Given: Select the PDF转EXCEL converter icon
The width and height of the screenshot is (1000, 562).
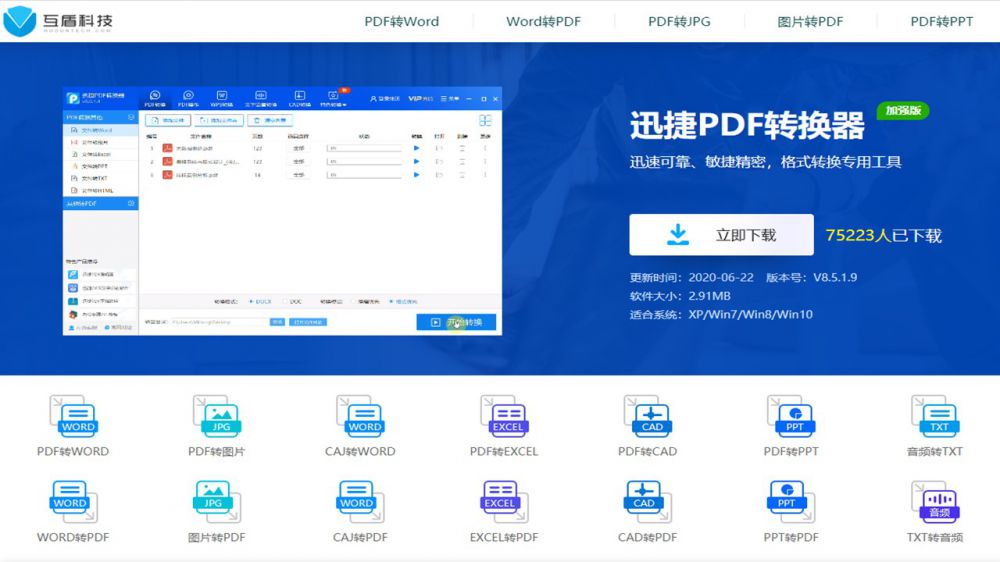Looking at the screenshot, I should click(503, 416).
